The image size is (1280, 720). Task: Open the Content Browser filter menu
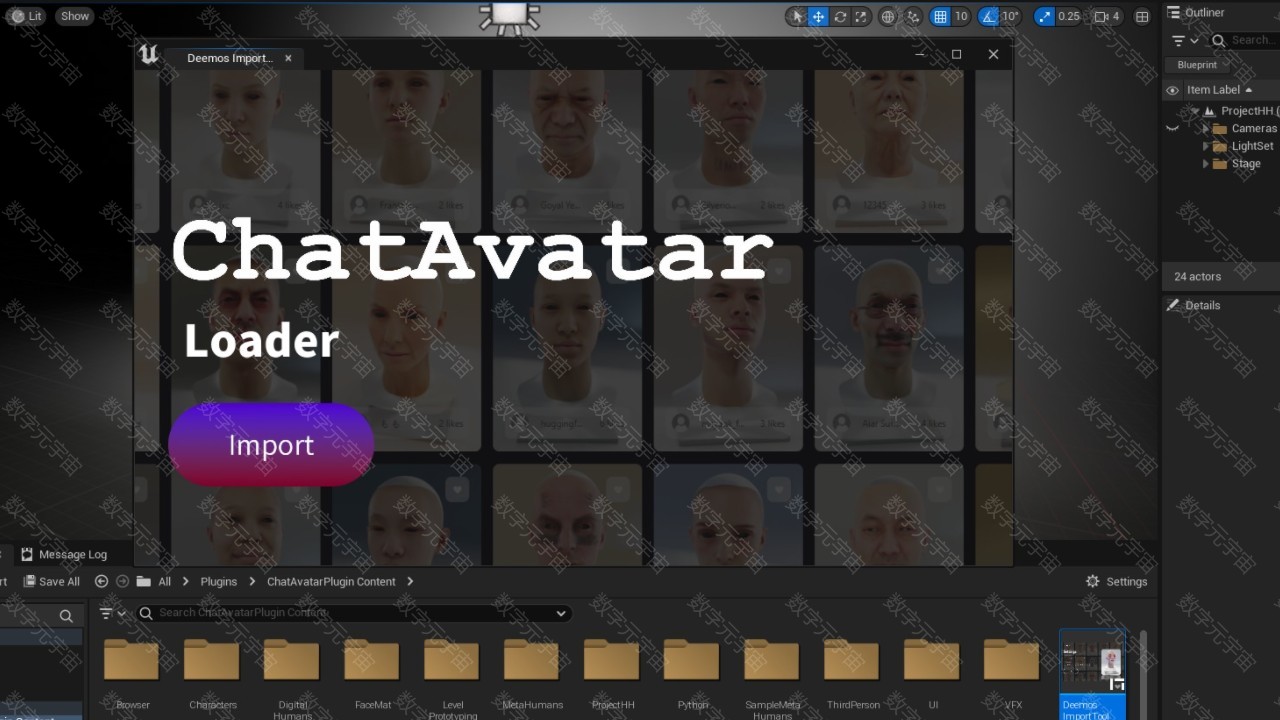[113, 613]
